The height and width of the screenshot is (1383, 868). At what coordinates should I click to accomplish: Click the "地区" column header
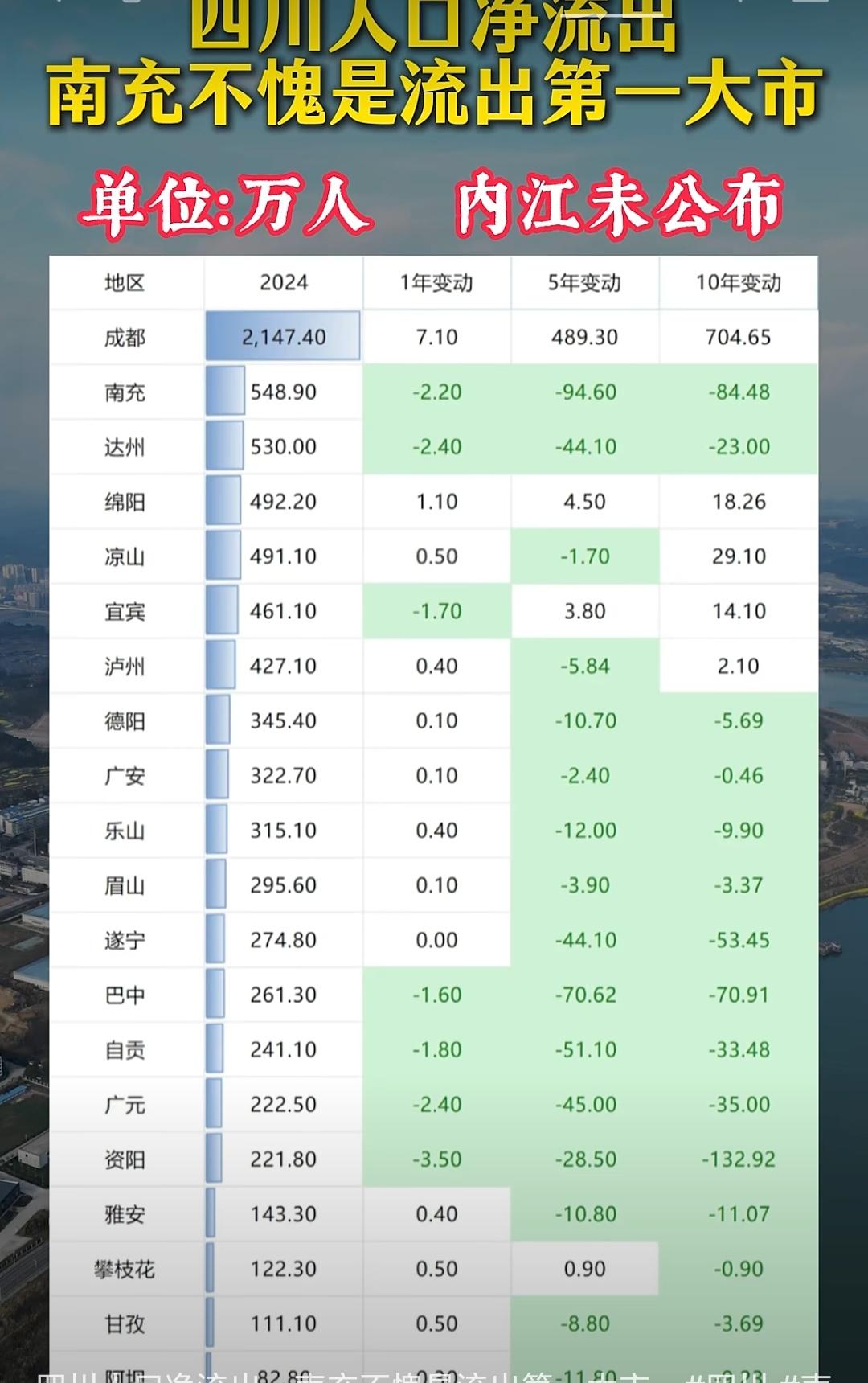125,283
